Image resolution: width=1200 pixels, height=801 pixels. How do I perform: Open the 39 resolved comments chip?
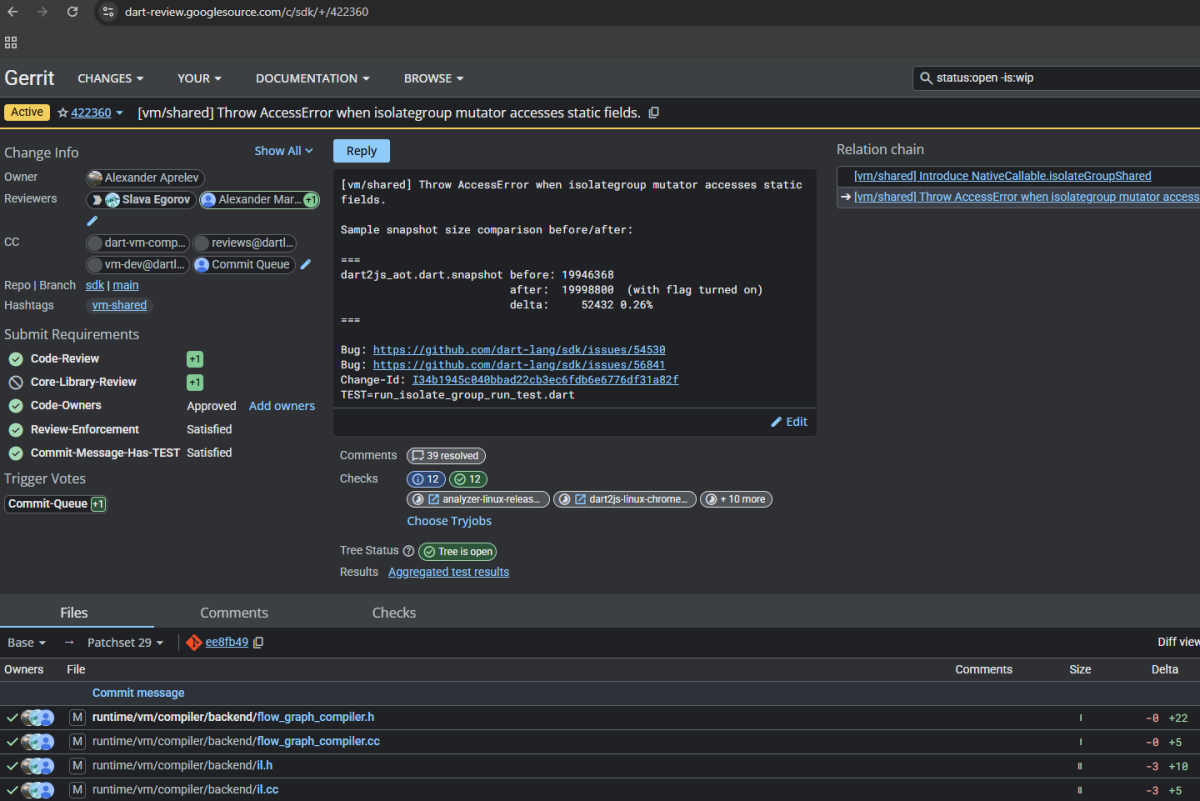click(445, 455)
